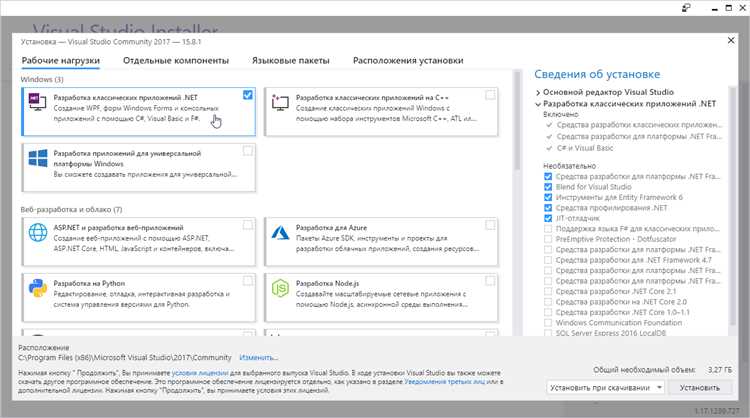
Task: Click the C# and Visual Basic included item
Action: 585,148
